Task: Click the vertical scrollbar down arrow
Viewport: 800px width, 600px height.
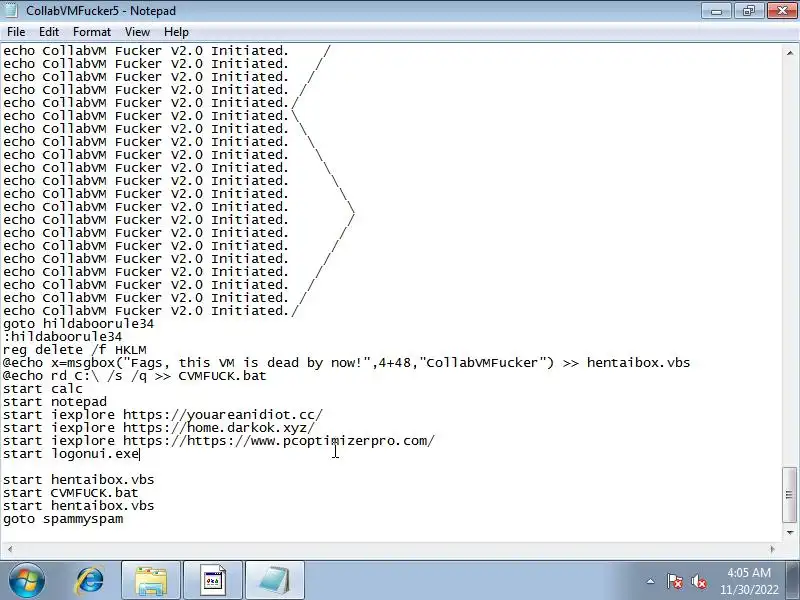Action: point(790,533)
